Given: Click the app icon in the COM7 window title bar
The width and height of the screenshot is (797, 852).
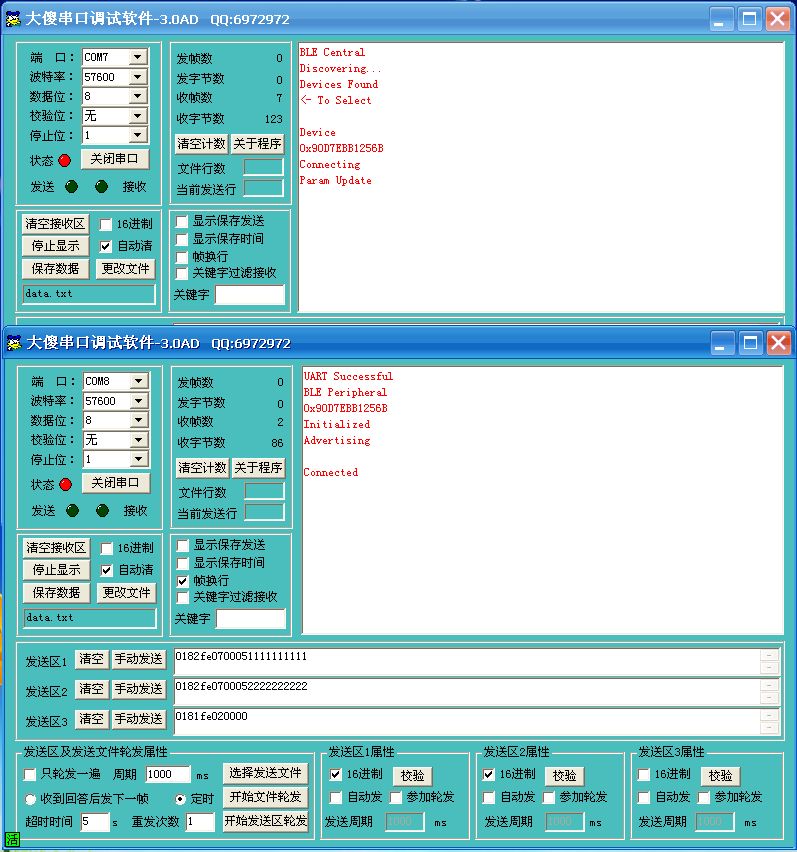Looking at the screenshot, I should (13, 19).
